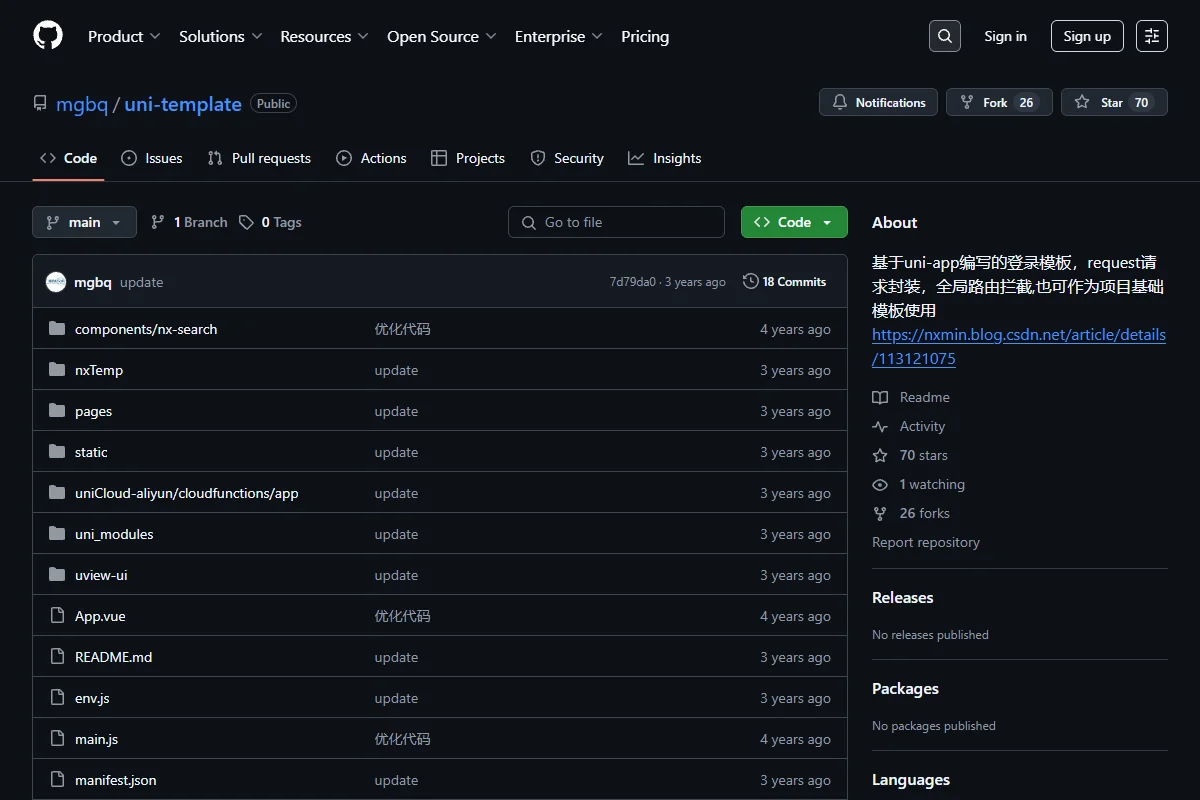Open the appearance settings sliders icon
This screenshot has height=800, width=1200.
(1152, 36)
